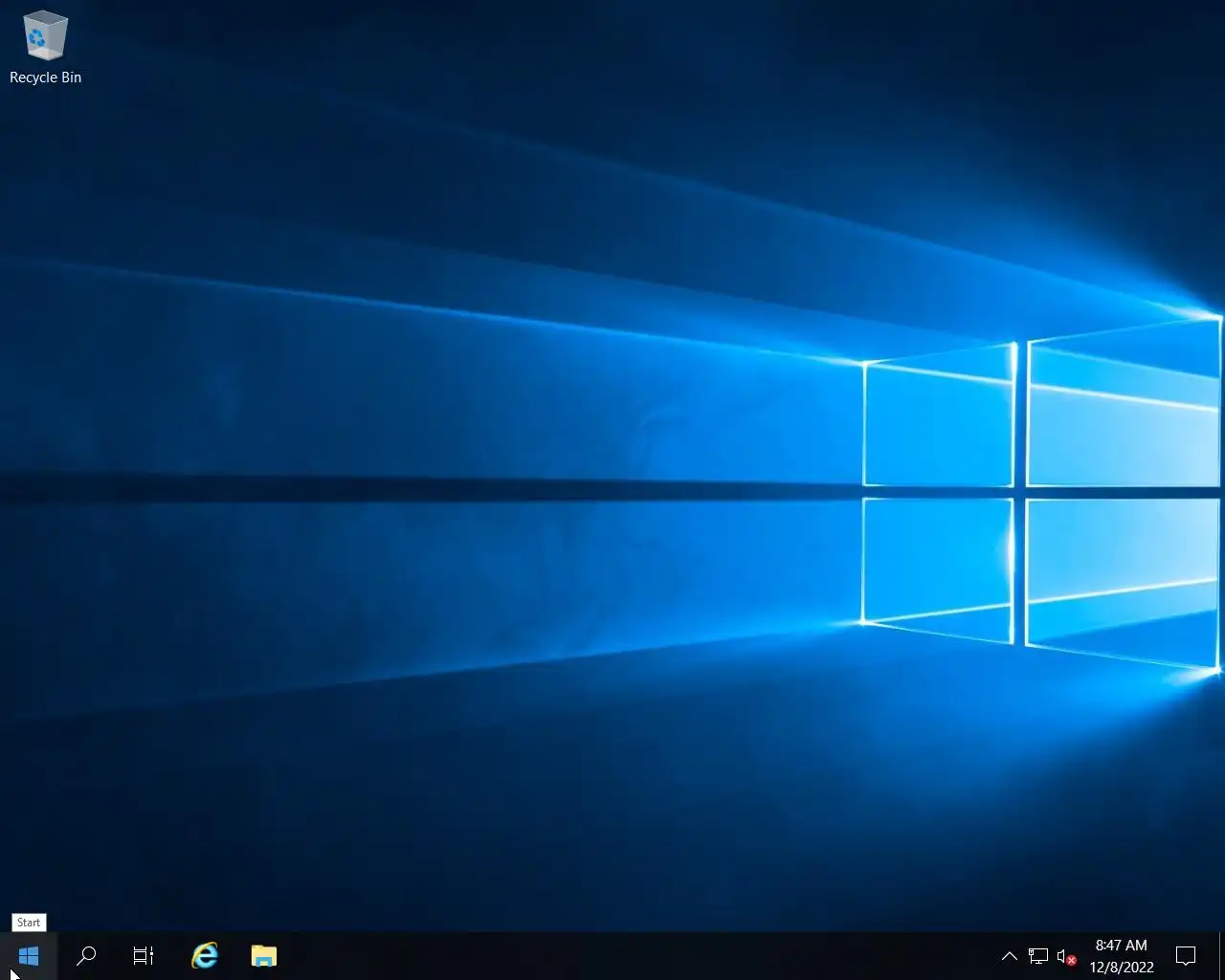Open the taskbar Search magnifier

[86, 955]
